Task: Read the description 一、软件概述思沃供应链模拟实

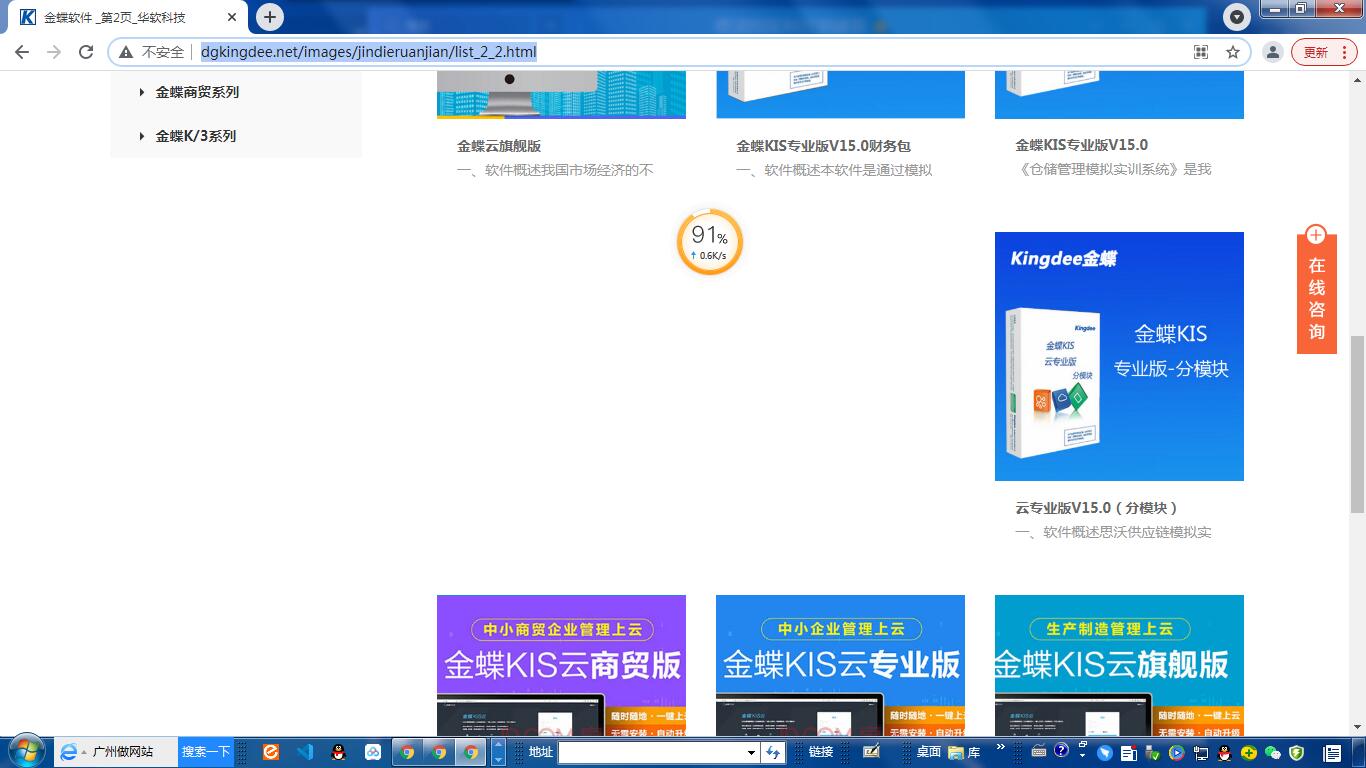Action: pos(1113,532)
